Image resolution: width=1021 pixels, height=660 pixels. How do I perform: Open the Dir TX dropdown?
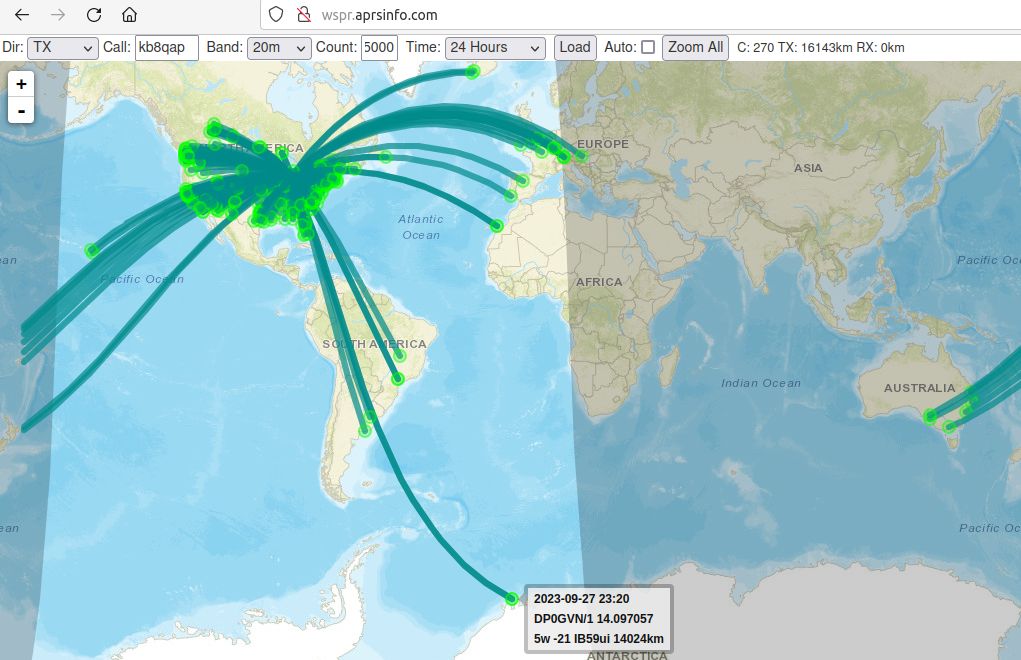pyautogui.click(x=63, y=48)
